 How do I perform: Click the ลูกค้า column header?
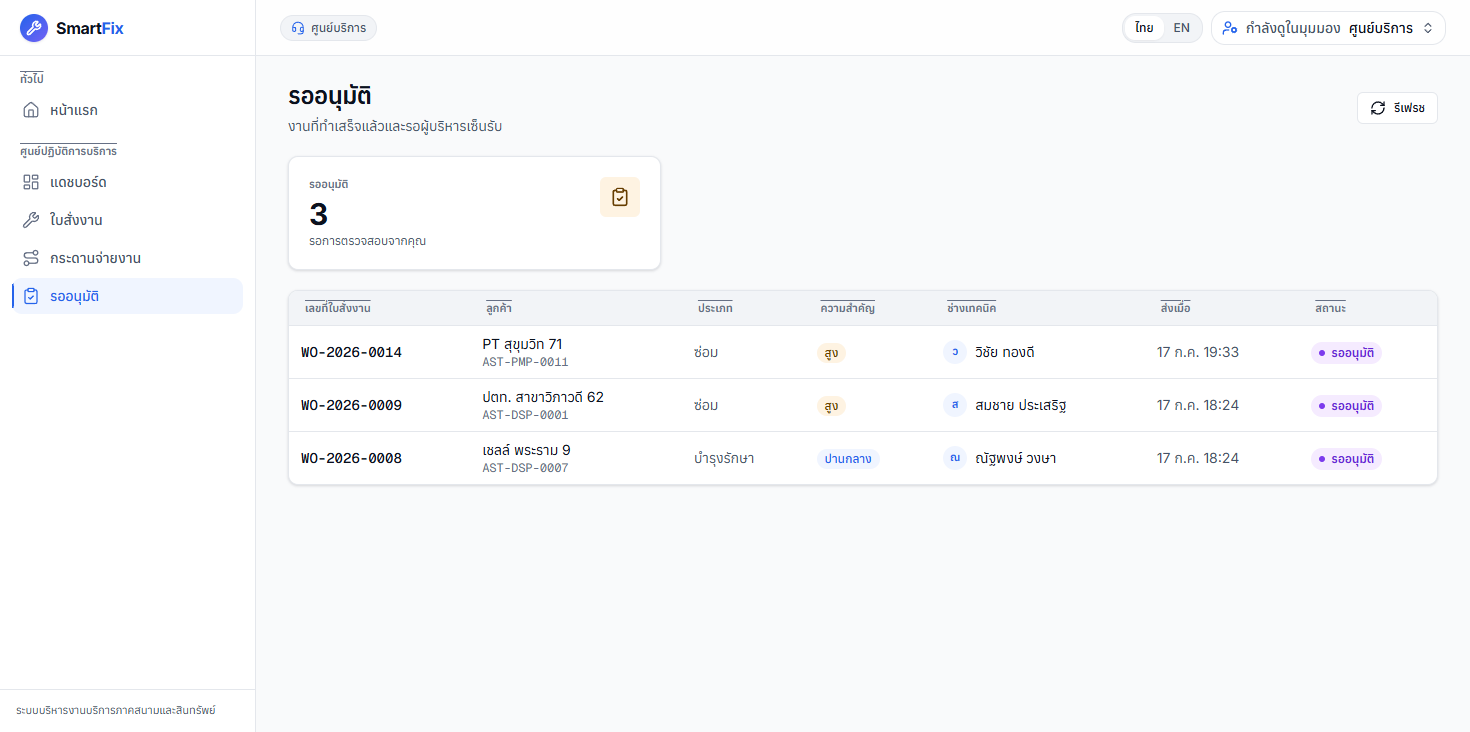point(499,308)
